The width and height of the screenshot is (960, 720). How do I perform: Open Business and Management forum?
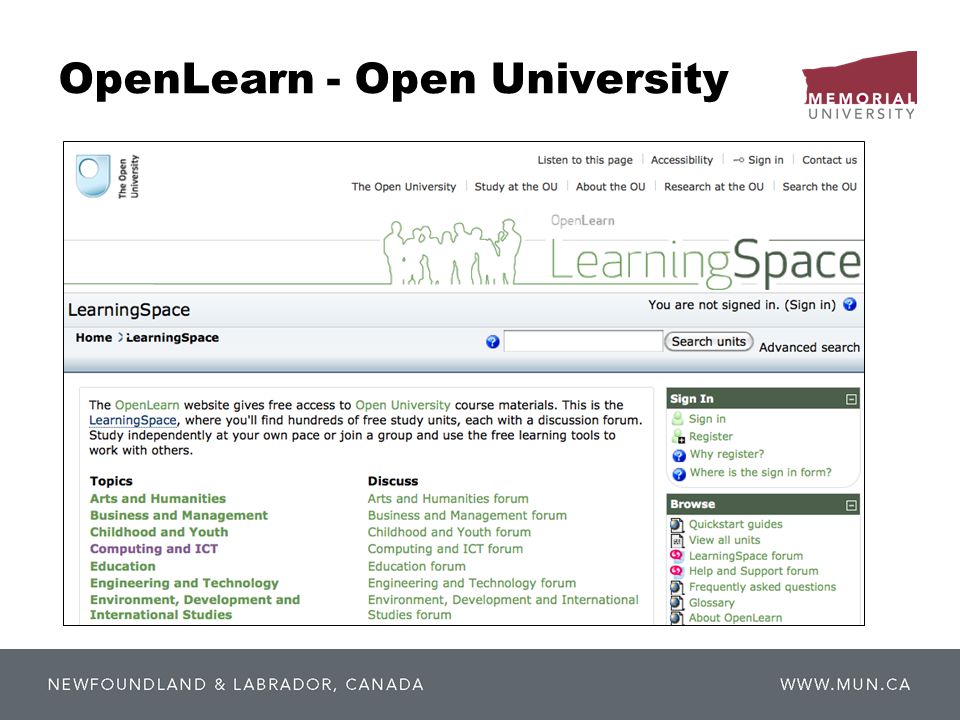tap(467, 516)
